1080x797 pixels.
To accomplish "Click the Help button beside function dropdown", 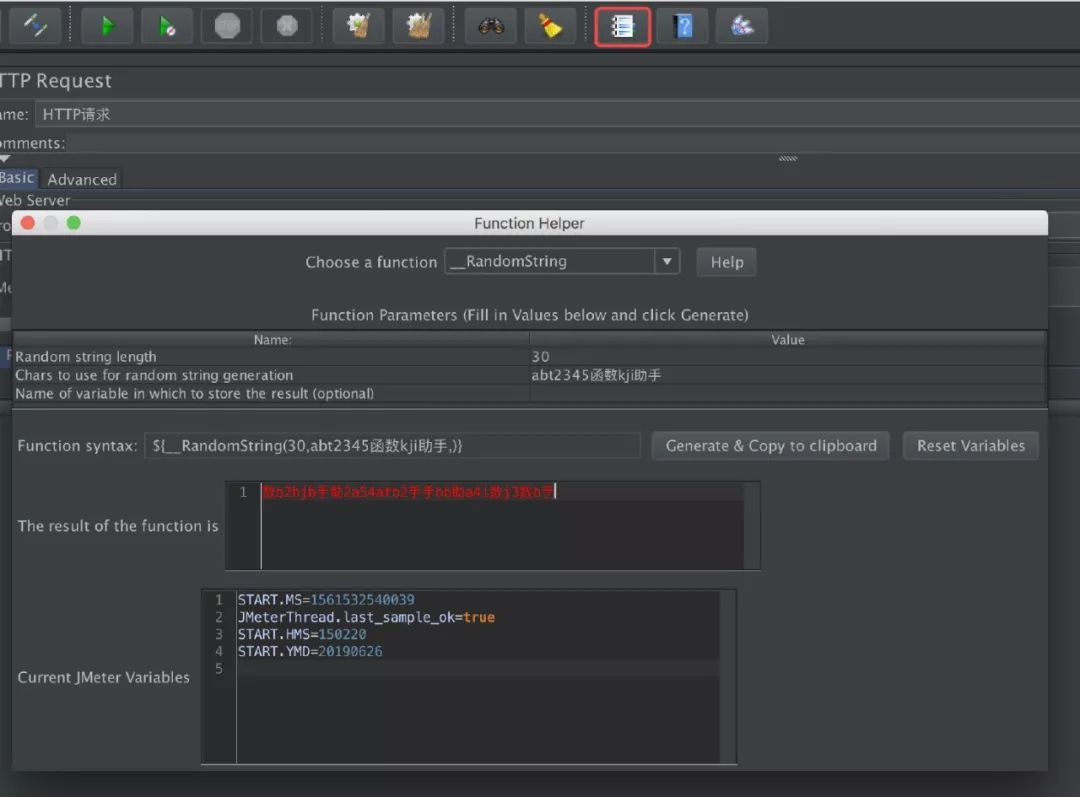I will pyautogui.click(x=726, y=262).
